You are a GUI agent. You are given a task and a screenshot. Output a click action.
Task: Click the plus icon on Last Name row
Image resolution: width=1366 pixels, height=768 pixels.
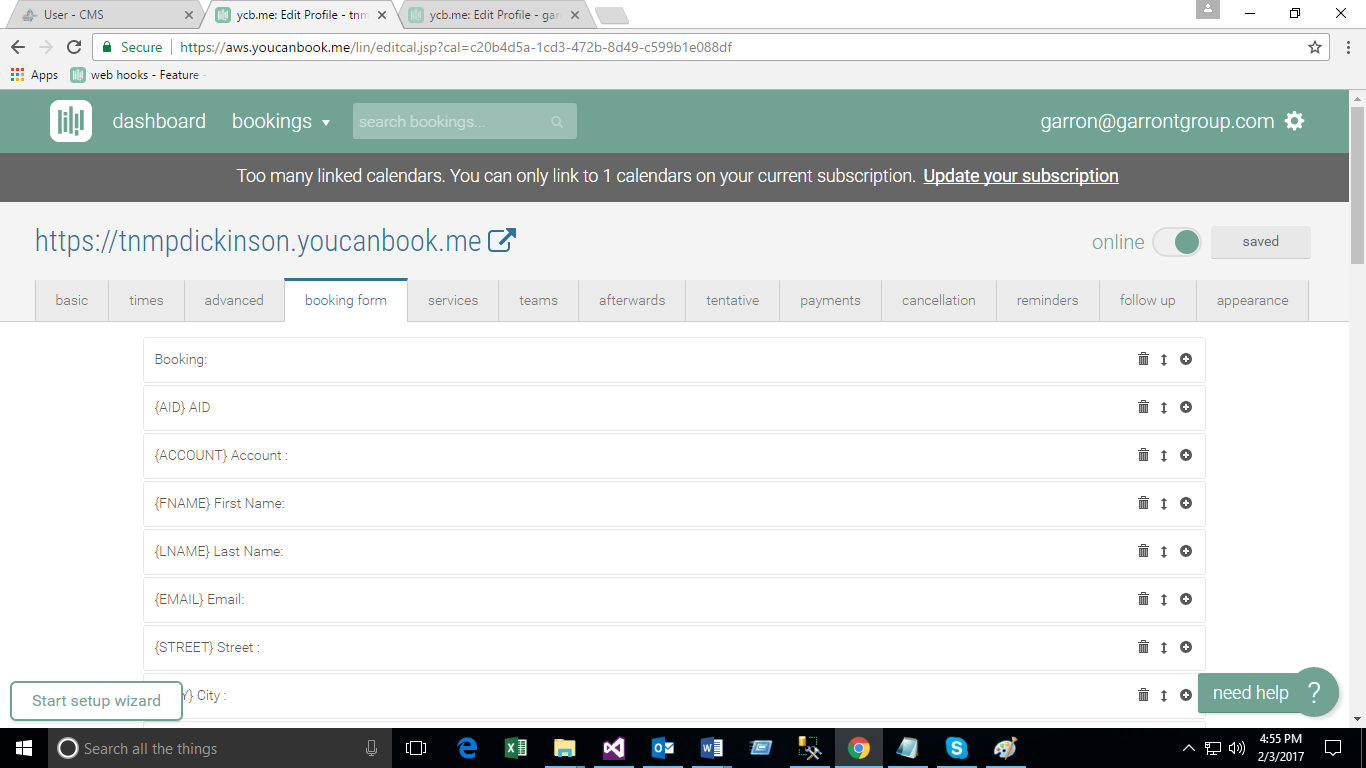point(1186,551)
